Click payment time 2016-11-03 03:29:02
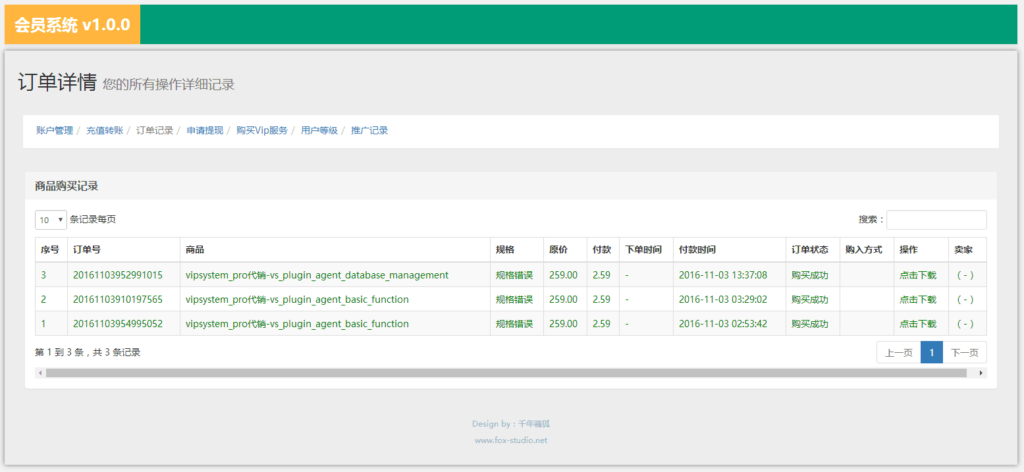This screenshot has width=1024, height=472. click(723, 300)
